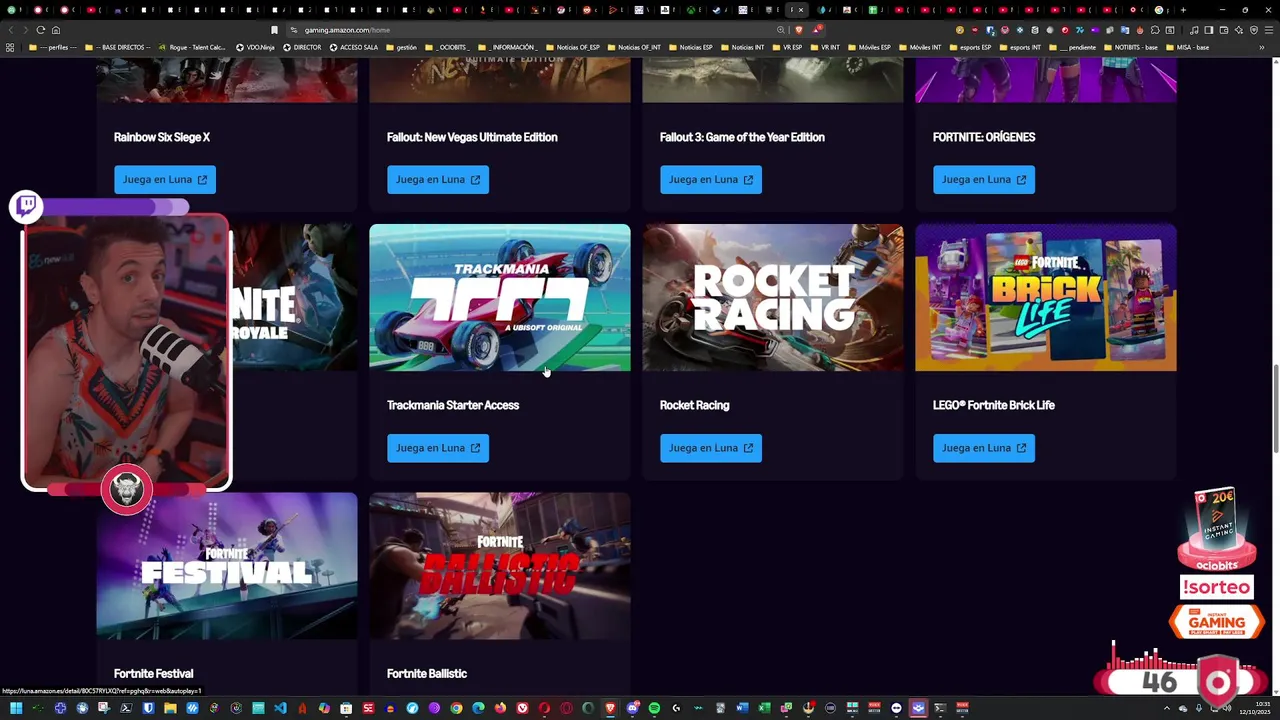Click Juega en Luna for Rainbow Six Siege X
The width and height of the screenshot is (1280, 720).
pos(165,180)
